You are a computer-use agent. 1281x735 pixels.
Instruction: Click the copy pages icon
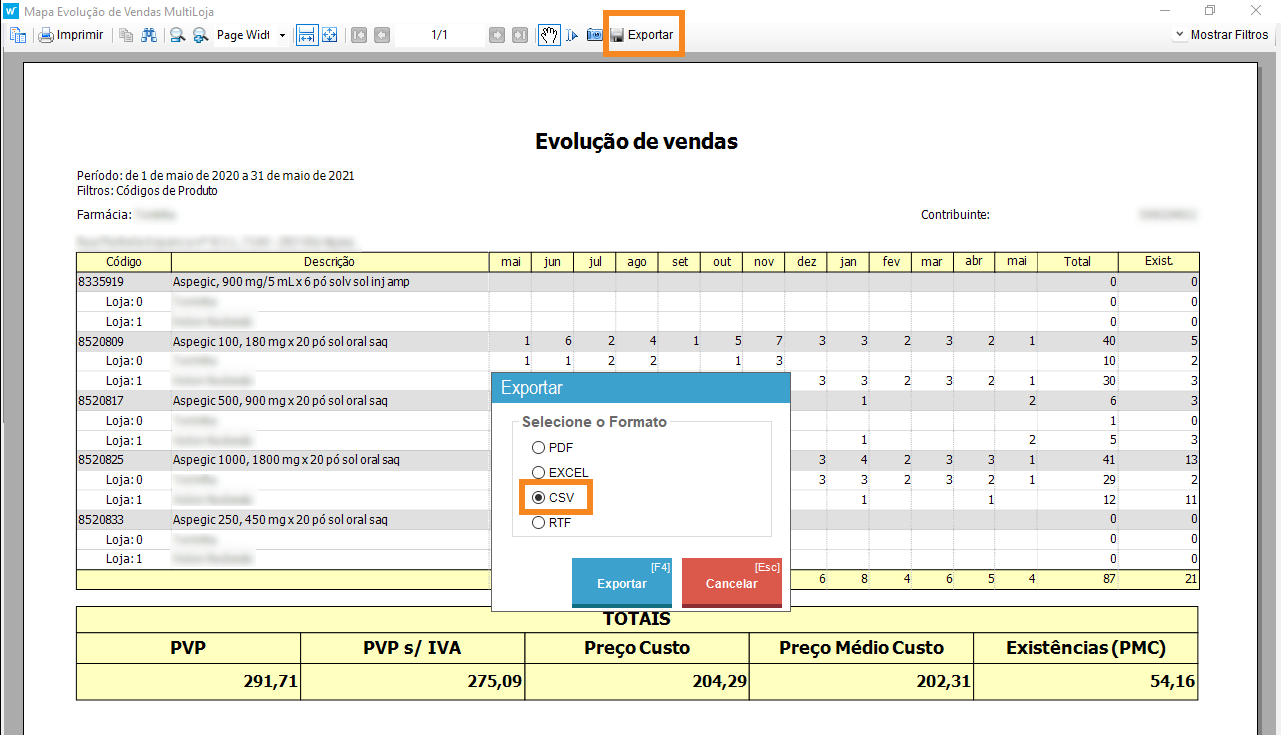[126, 35]
